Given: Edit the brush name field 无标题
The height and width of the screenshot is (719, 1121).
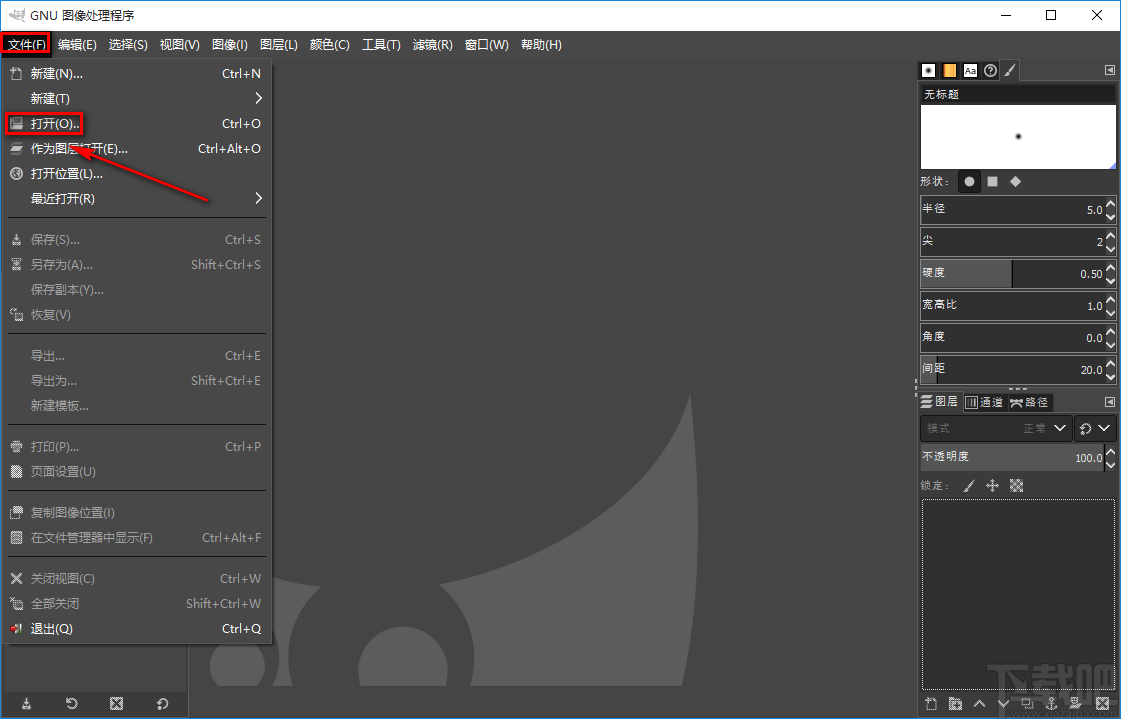Looking at the screenshot, I should point(1017,94).
